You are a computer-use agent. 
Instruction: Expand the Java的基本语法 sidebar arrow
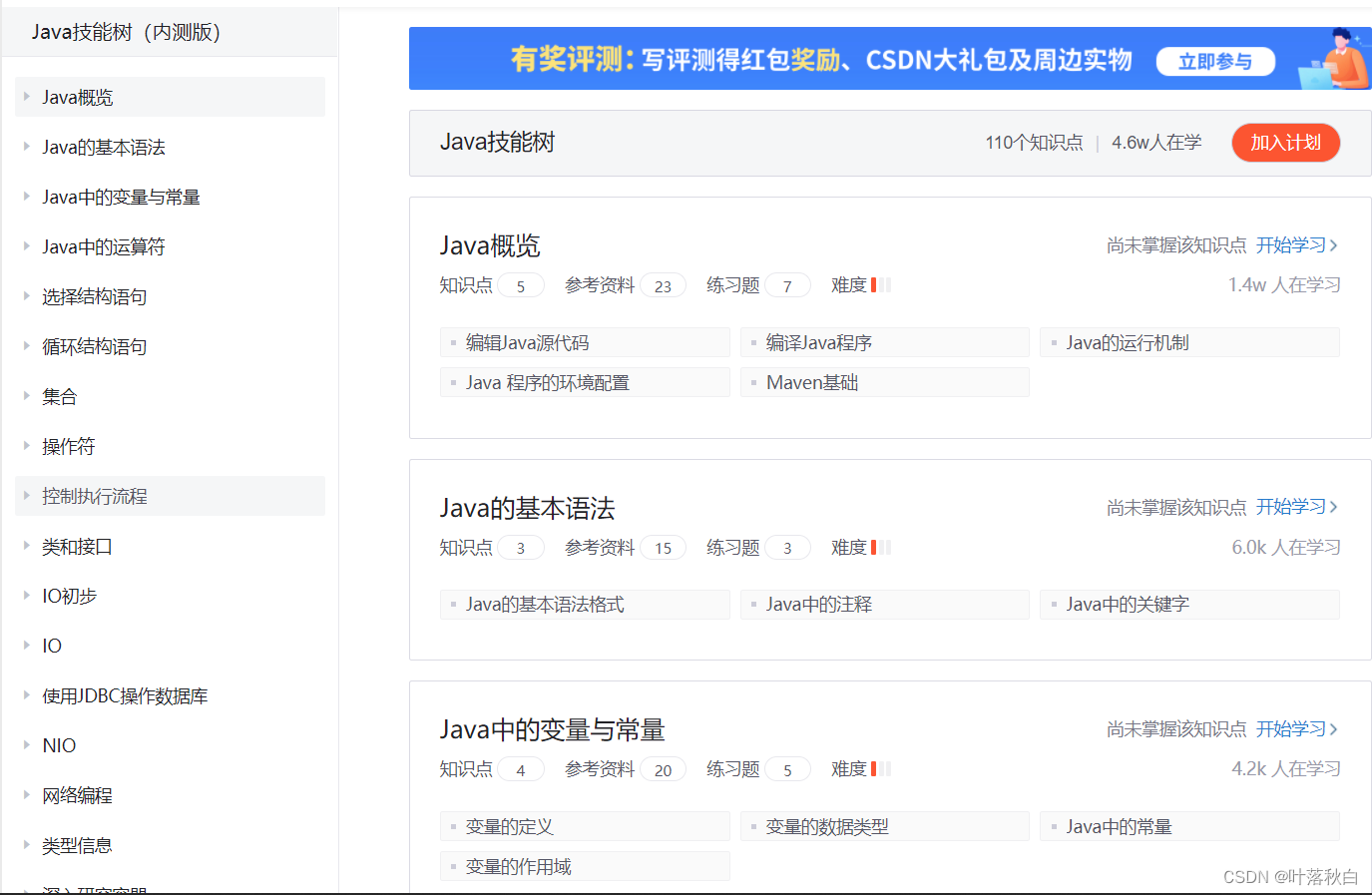(27, 147)
